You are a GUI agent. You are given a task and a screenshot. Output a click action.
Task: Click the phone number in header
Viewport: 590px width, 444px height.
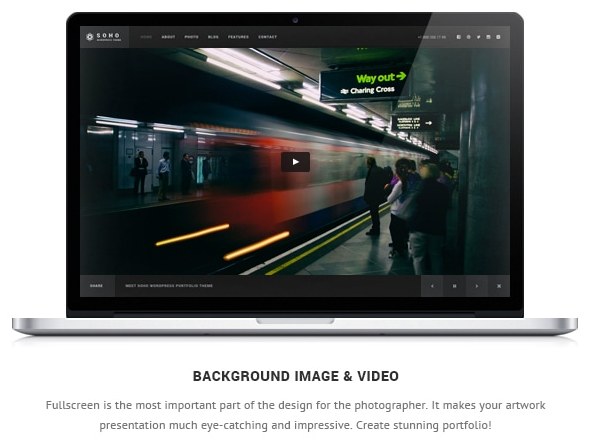pos(432,37)
